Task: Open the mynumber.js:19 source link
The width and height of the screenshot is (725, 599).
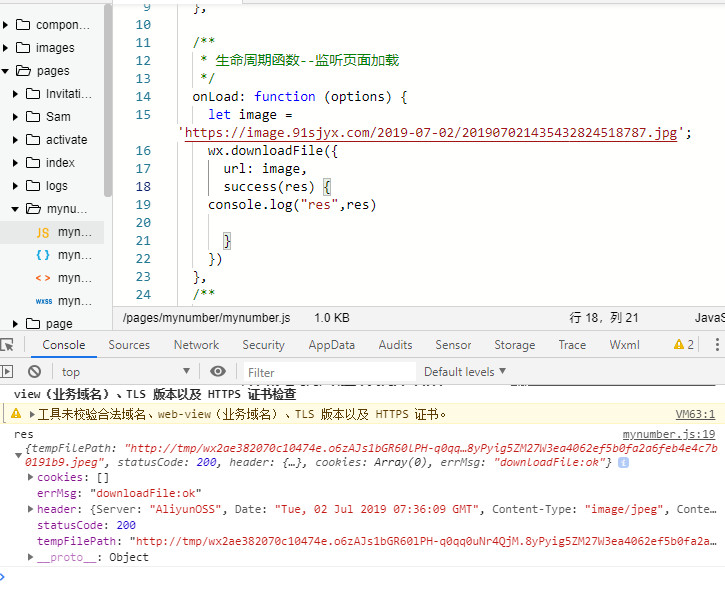Action: [669, 434]
